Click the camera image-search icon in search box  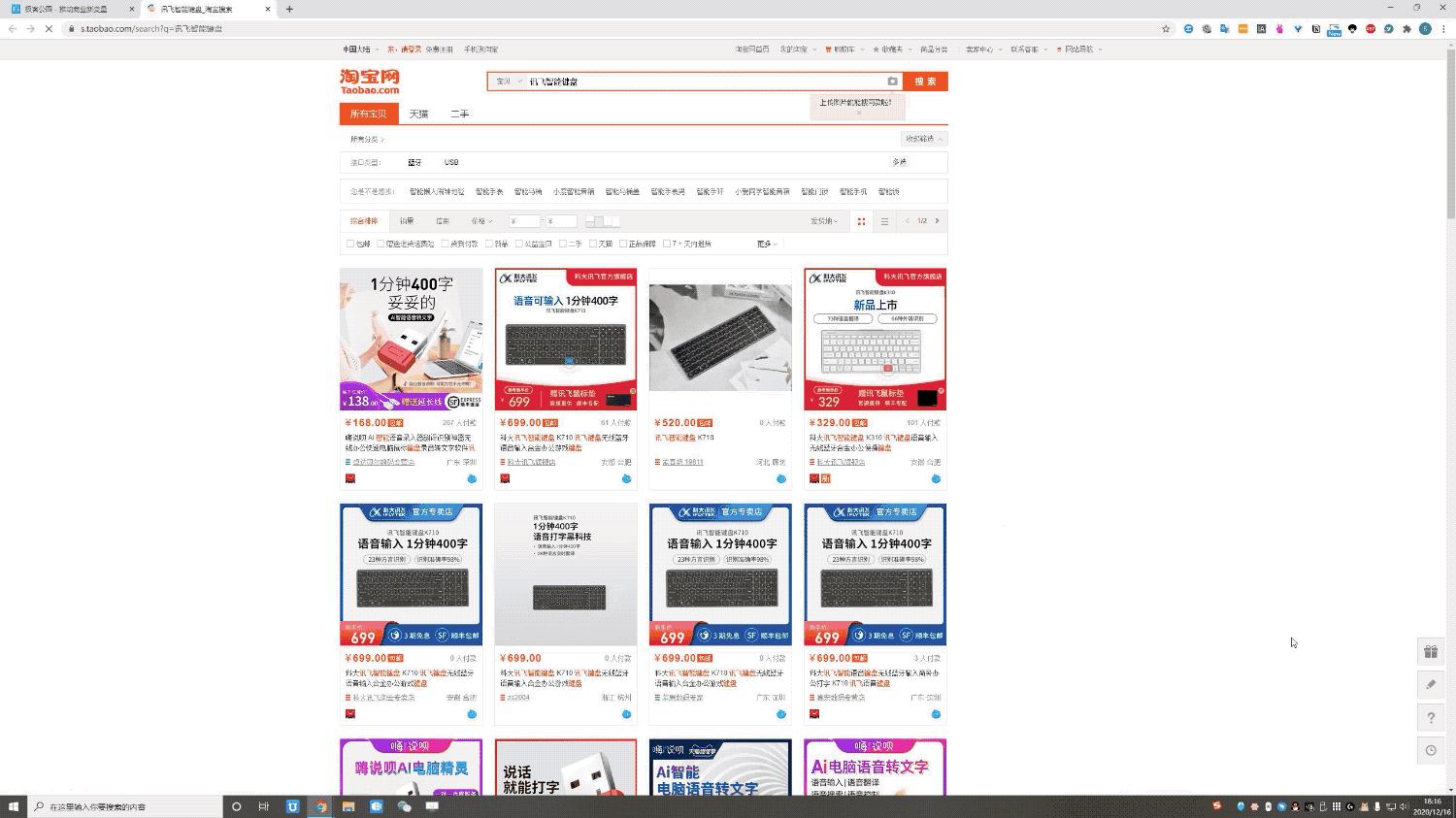click(892, 82)
